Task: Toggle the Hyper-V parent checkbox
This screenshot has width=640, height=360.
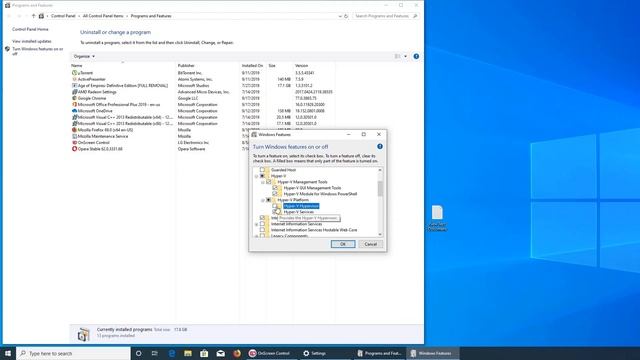Action: 262,176
